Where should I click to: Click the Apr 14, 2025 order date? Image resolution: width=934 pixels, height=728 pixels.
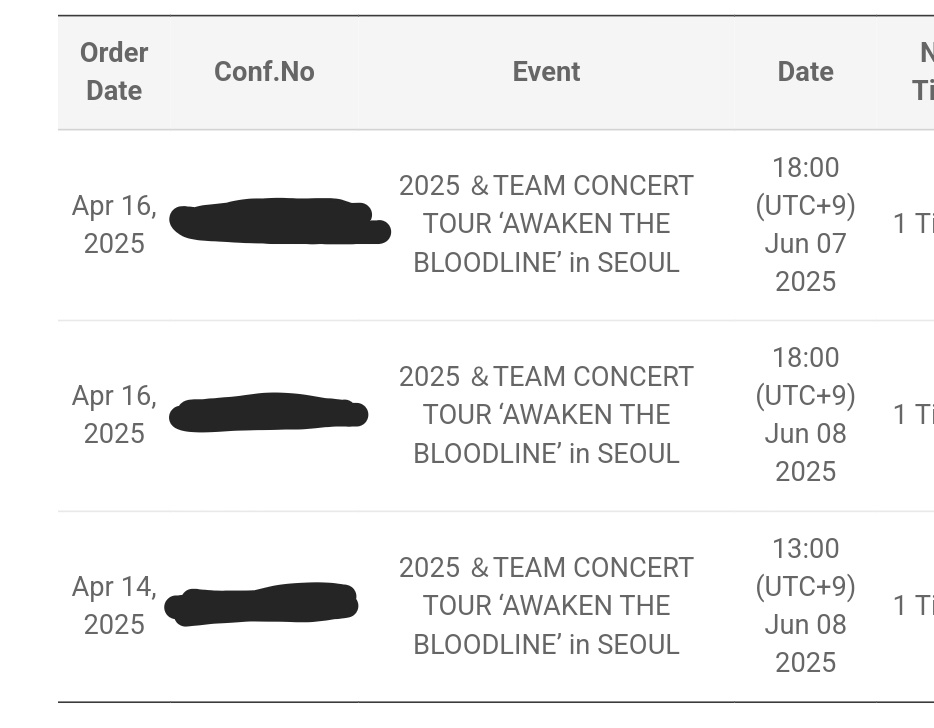114,606
